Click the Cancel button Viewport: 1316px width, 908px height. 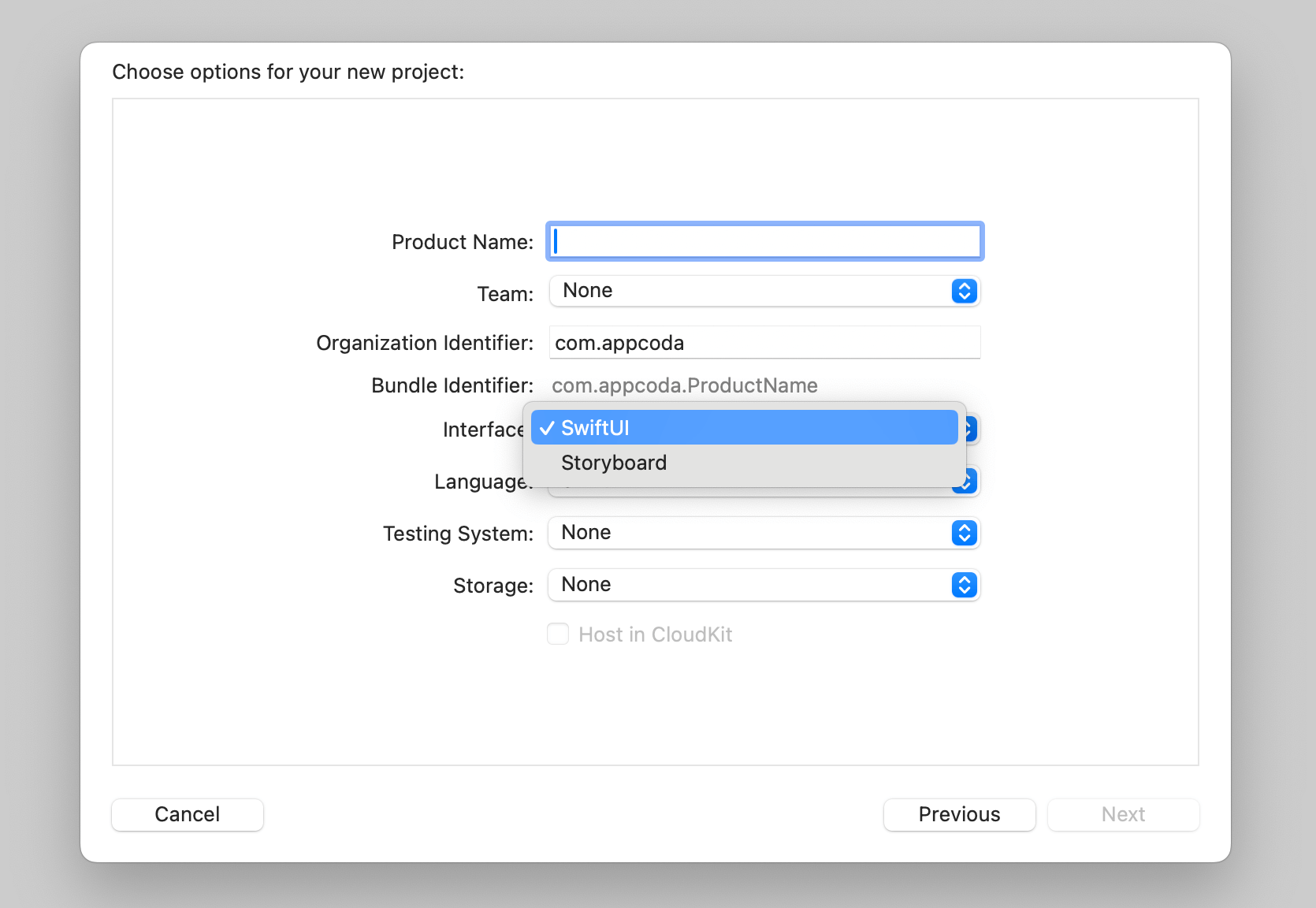click(x=188, y=814)
